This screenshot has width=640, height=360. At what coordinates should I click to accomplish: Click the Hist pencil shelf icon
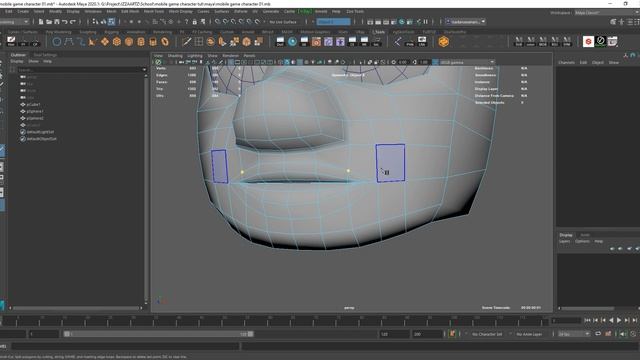11,41
